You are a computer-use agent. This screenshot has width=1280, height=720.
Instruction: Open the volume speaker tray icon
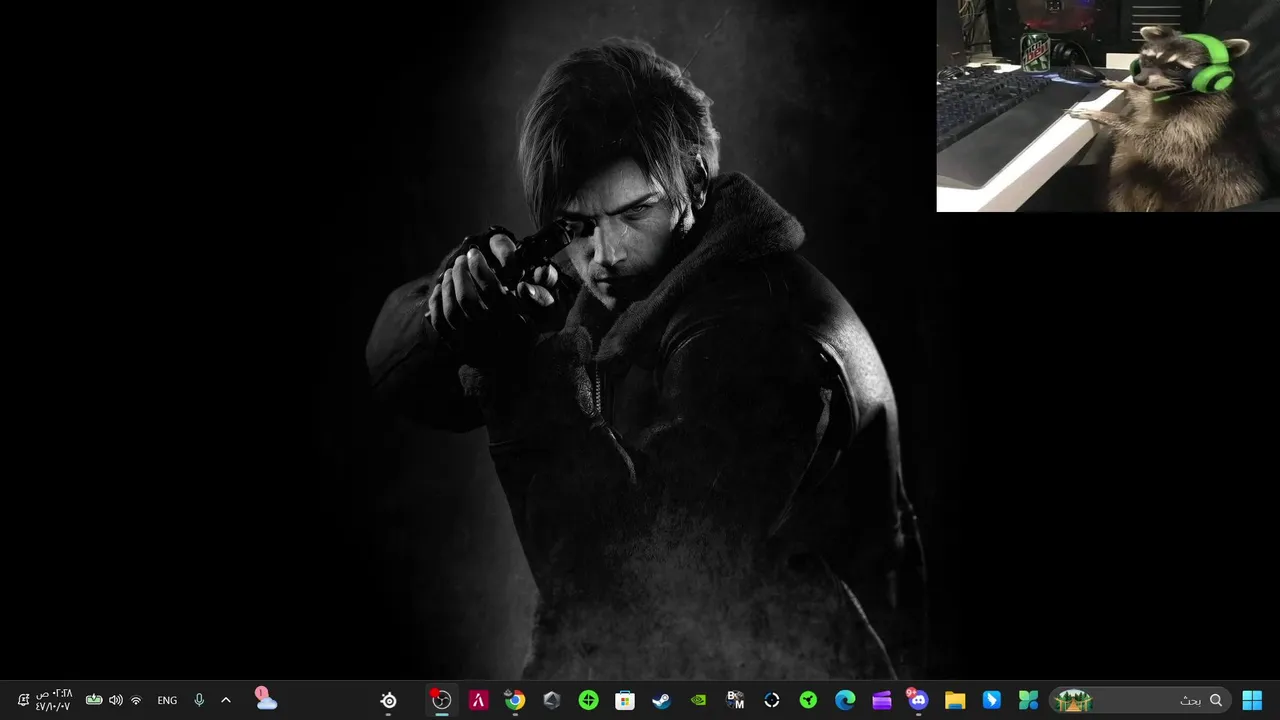116,700
